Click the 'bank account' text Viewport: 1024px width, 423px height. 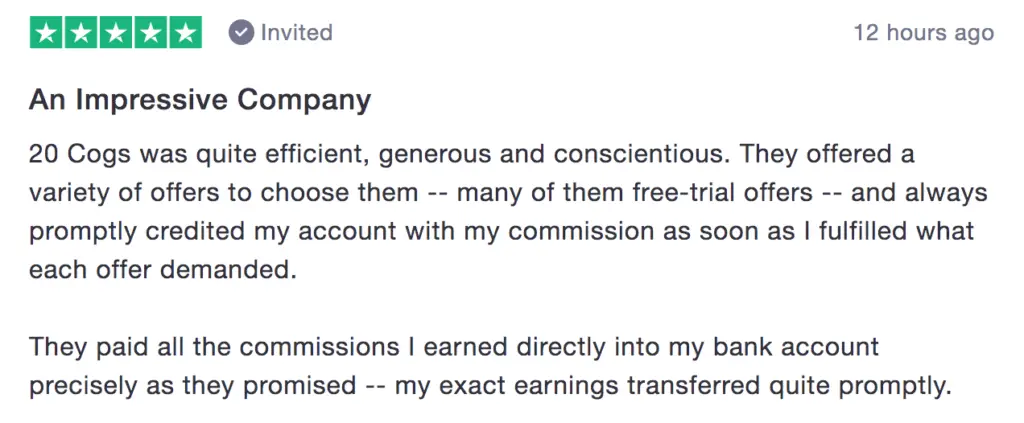[796, 347]
